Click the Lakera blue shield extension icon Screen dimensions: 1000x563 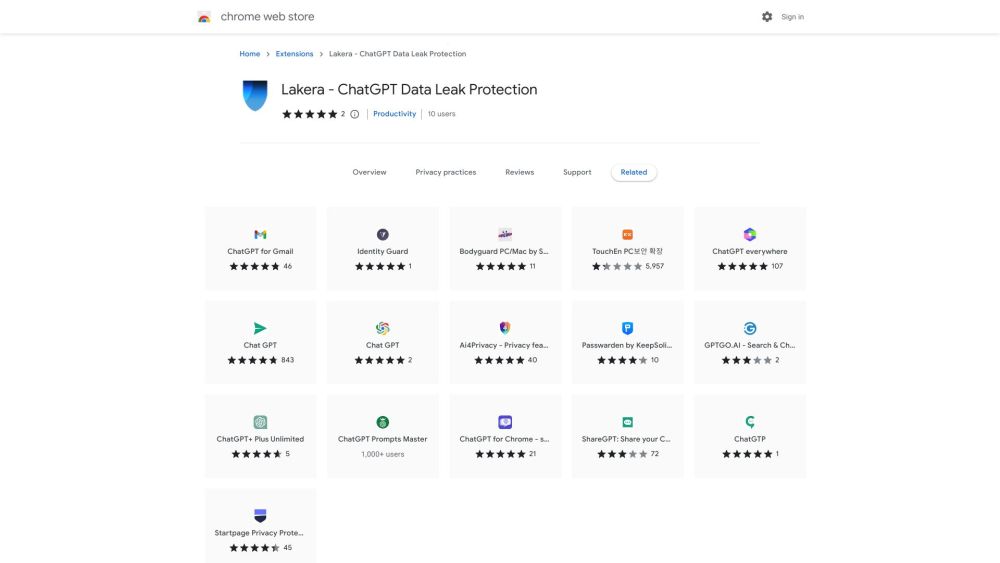coord(256,96)
